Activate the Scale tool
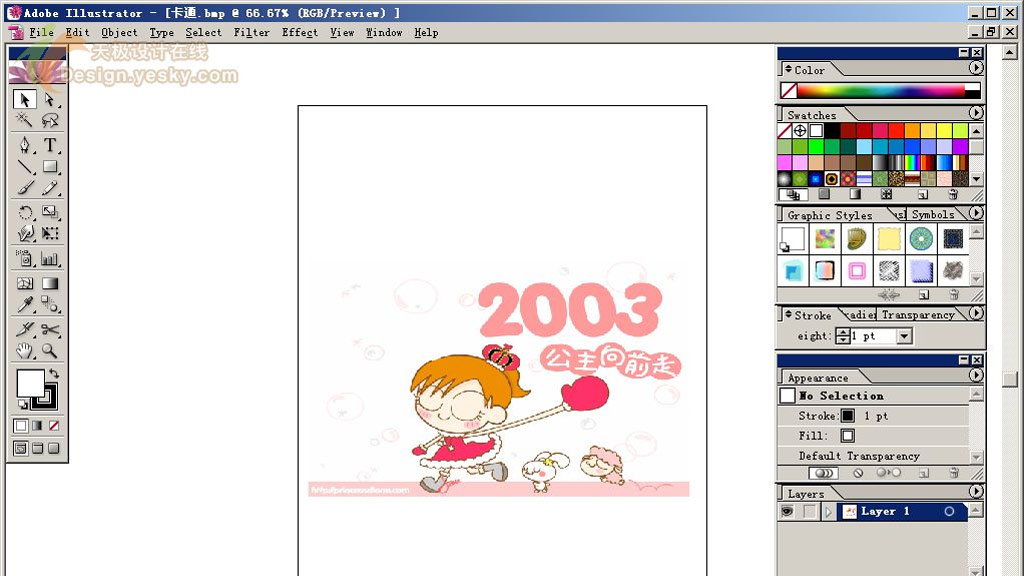 point(50,212)
